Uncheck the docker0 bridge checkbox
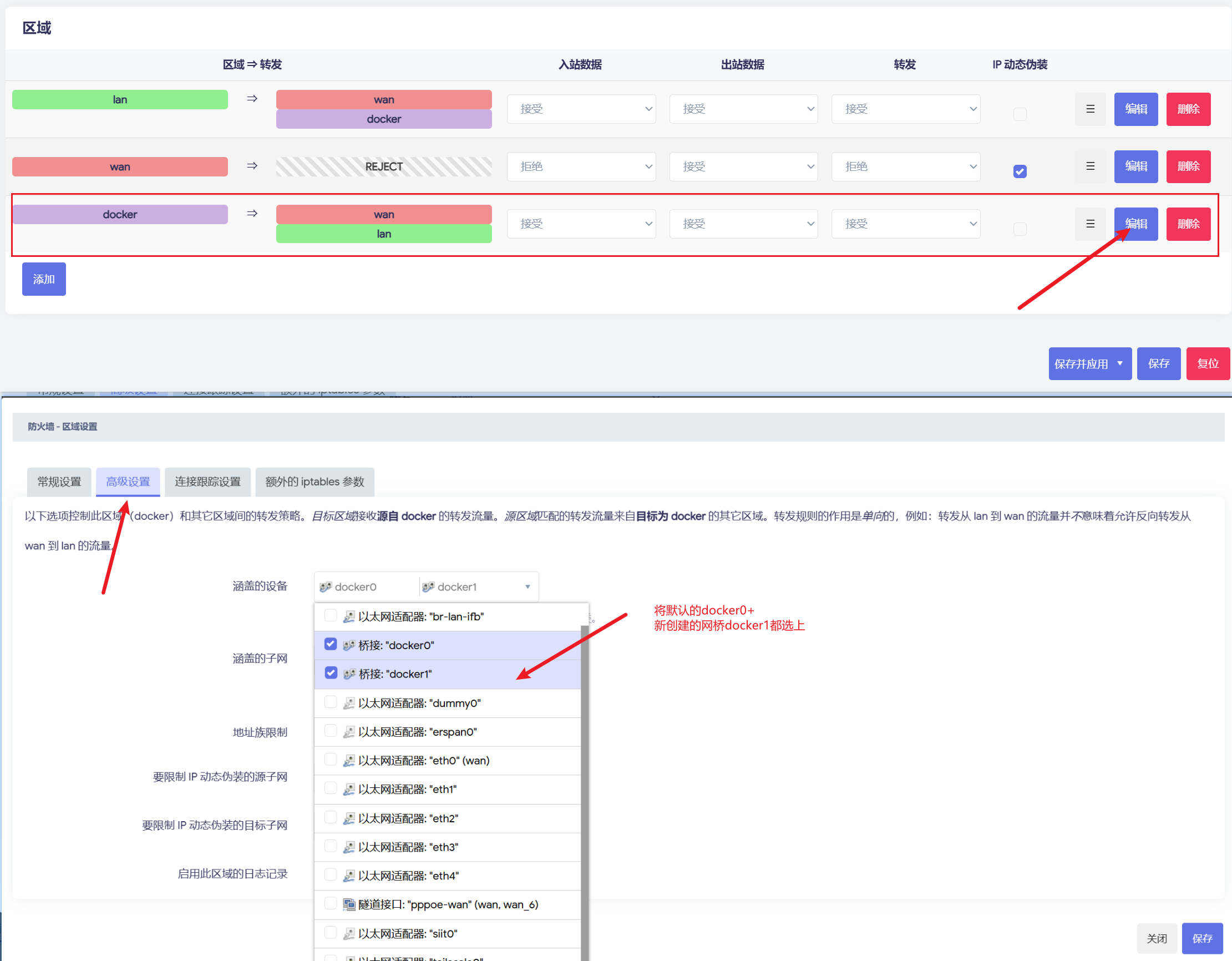 [331, 644]
